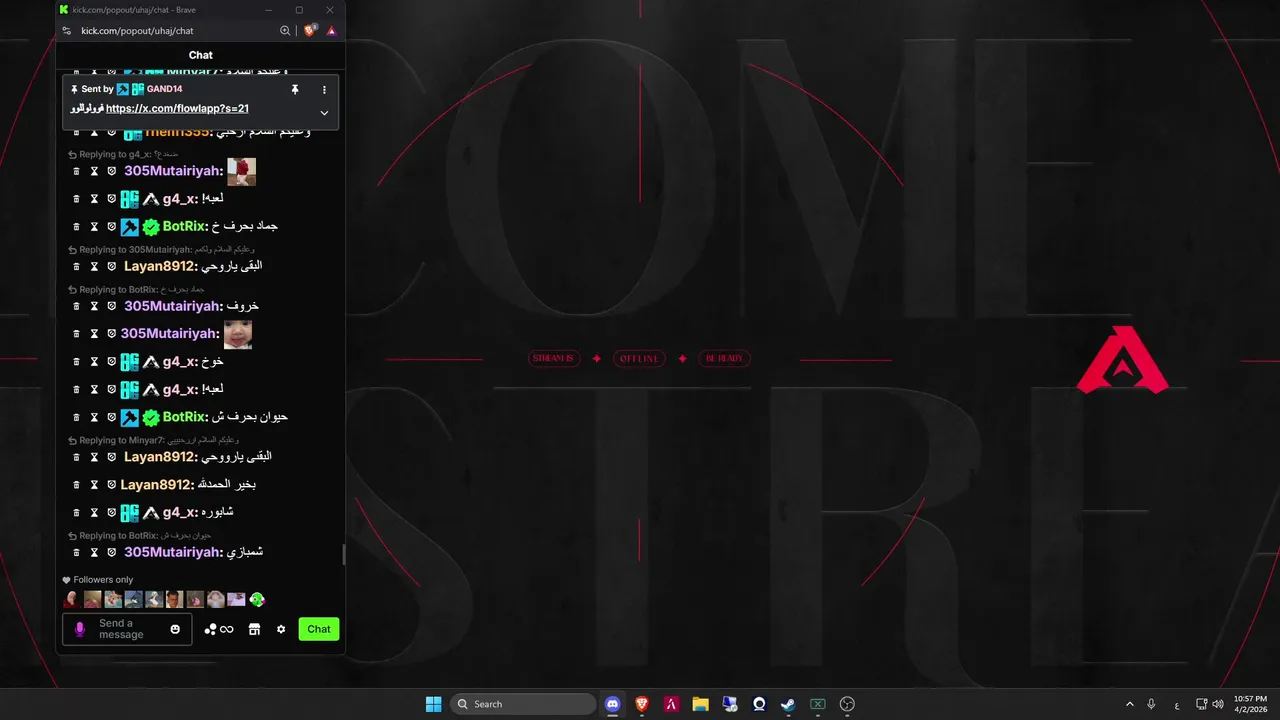Open 305Mutairiyah's red-clothed image emote
Image resolution: width=1280 pixels, height=720 pixels.
coord(241,172)
